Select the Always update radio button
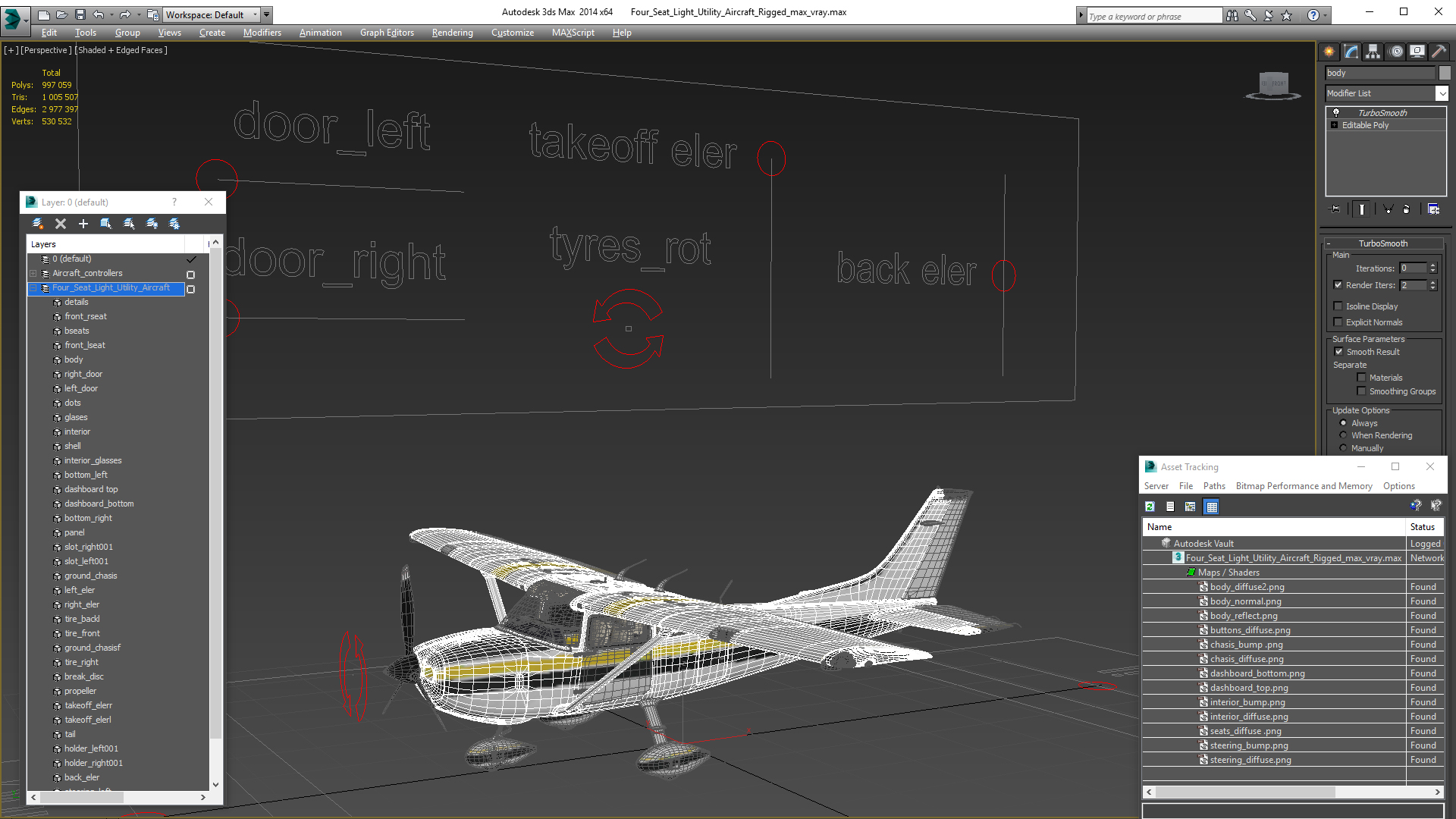The height and width of the screenshot is (819, 1456). tap(1344, 423)
